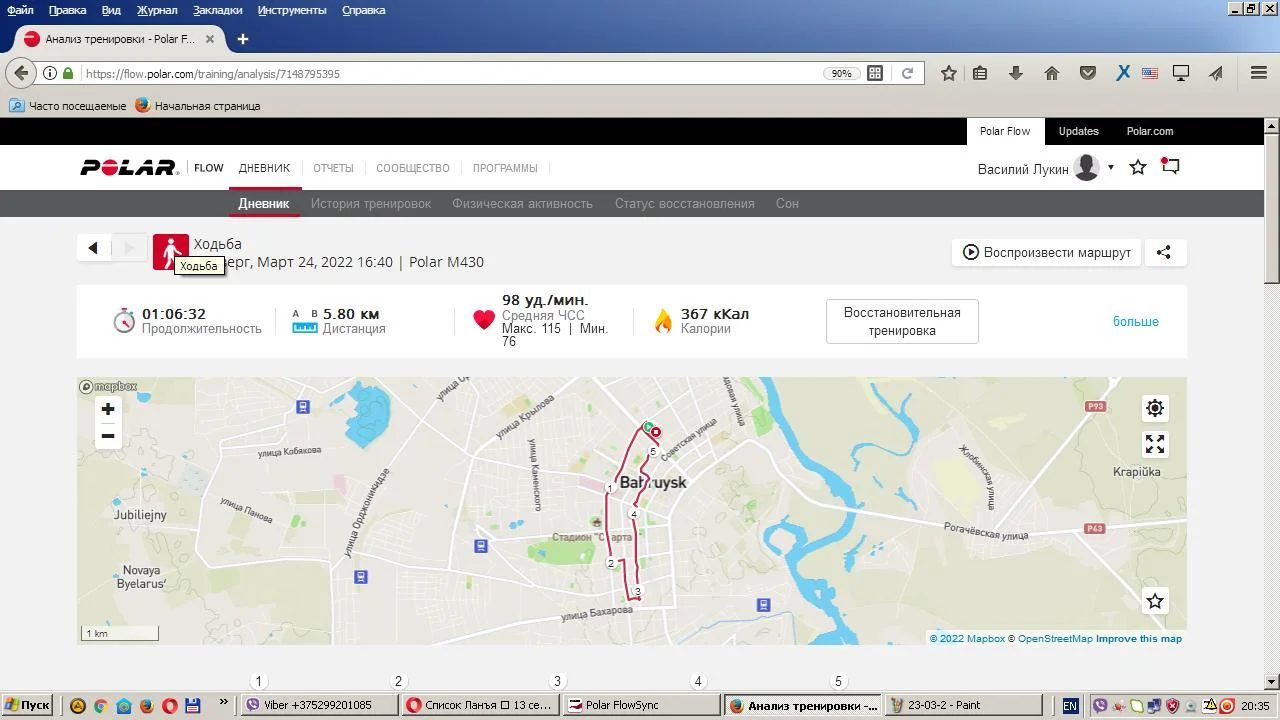Open the Firefox hamburger menu
The height and width of the screenshot is (720, 1280).
click(x=1259, y=73)
